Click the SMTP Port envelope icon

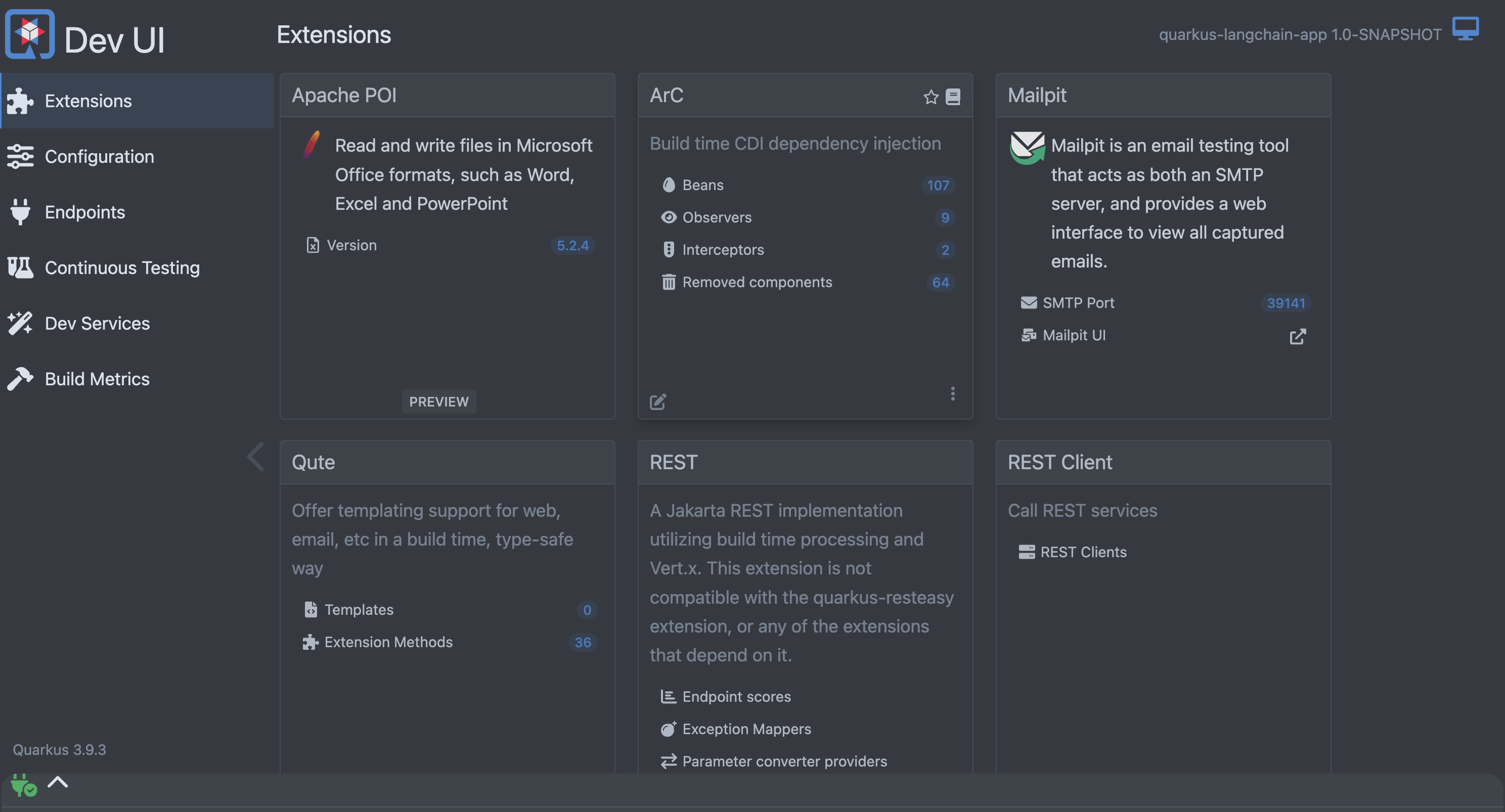tap(1029, 302)
